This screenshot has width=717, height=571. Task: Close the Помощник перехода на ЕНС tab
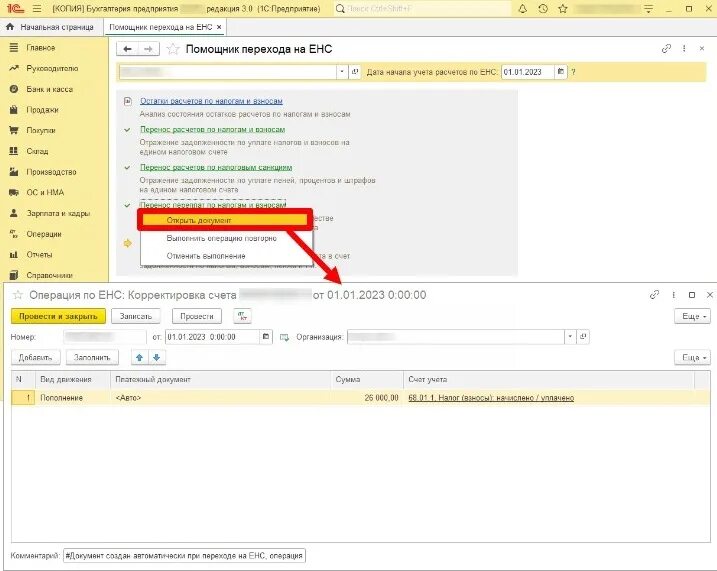tap(219, 27)
